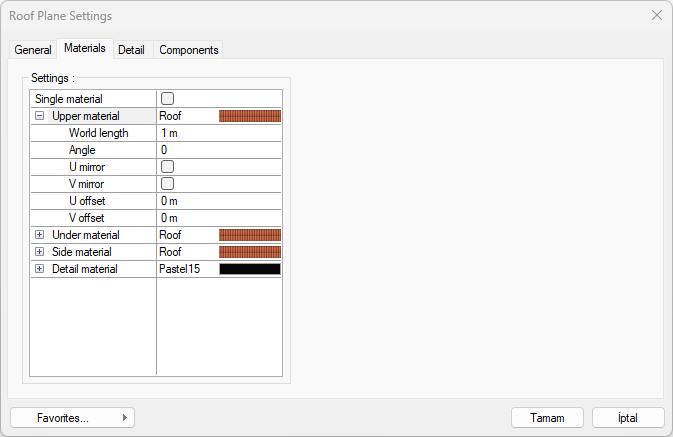Click the black Pastel15 detail swatch

click(250, 269)
